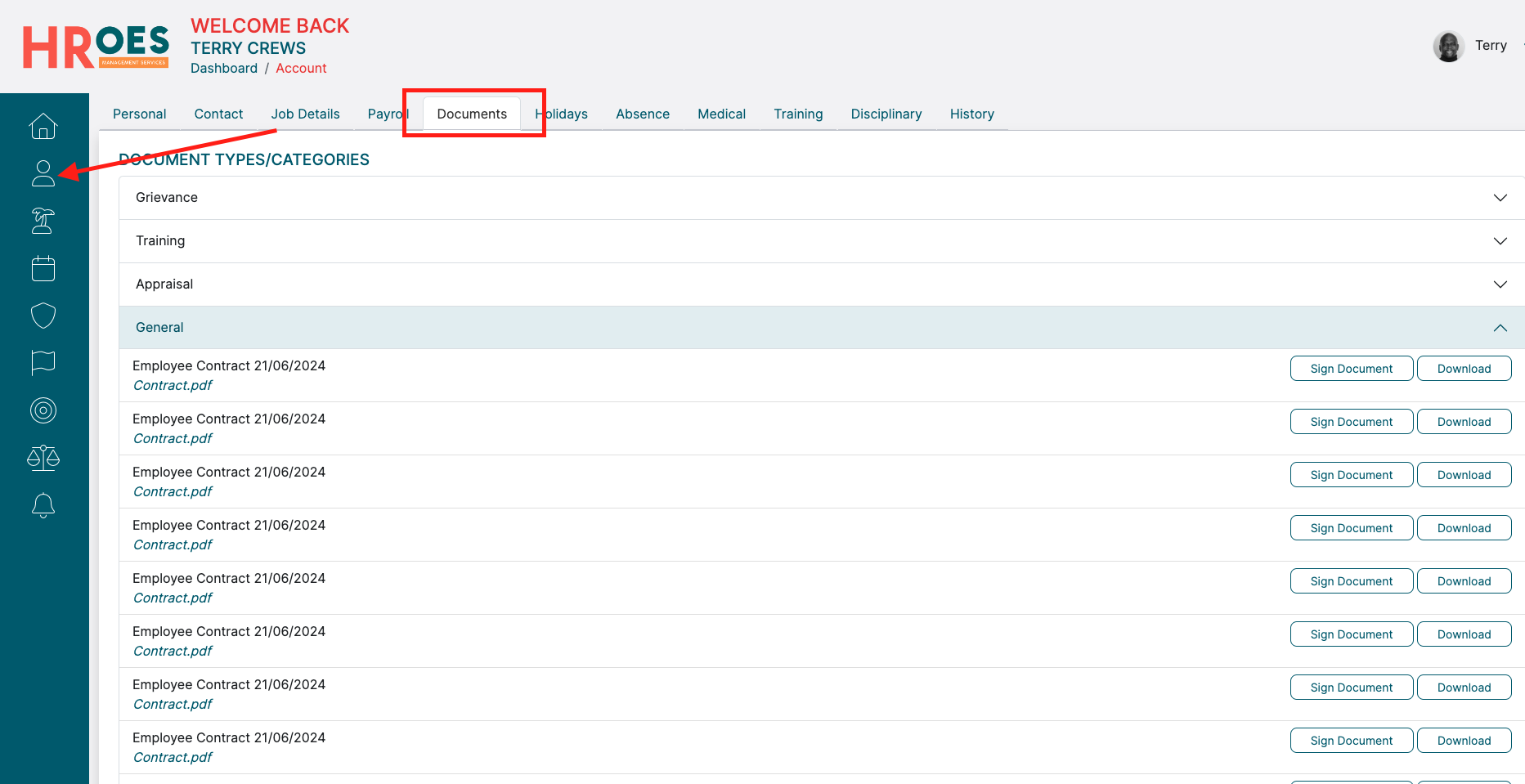
Task: Click the shield icon in sidebar
Action: coord(43,316)
